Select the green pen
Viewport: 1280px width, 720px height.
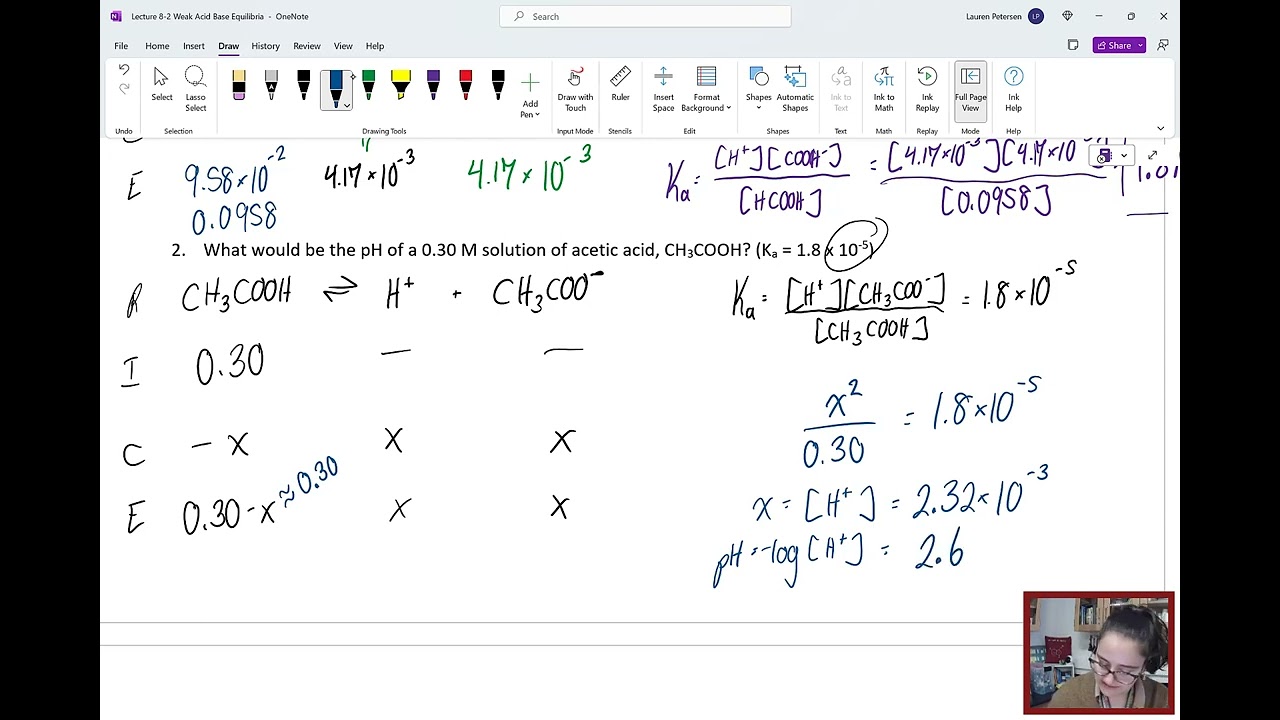(368, 85)
